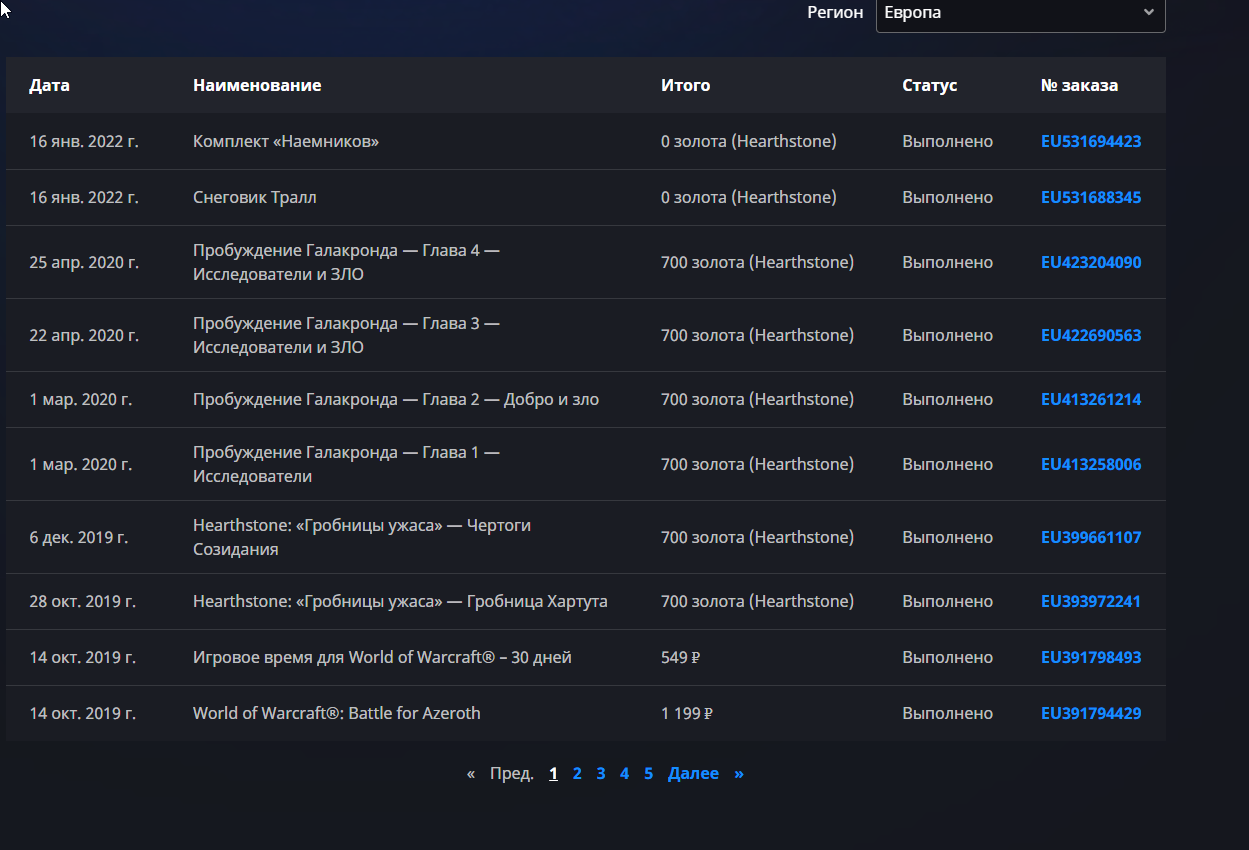This screenshot has width=1249, height=850.
Task: Select World of Warcraft 30 дней game time
Action: click(x=382, y=658)
